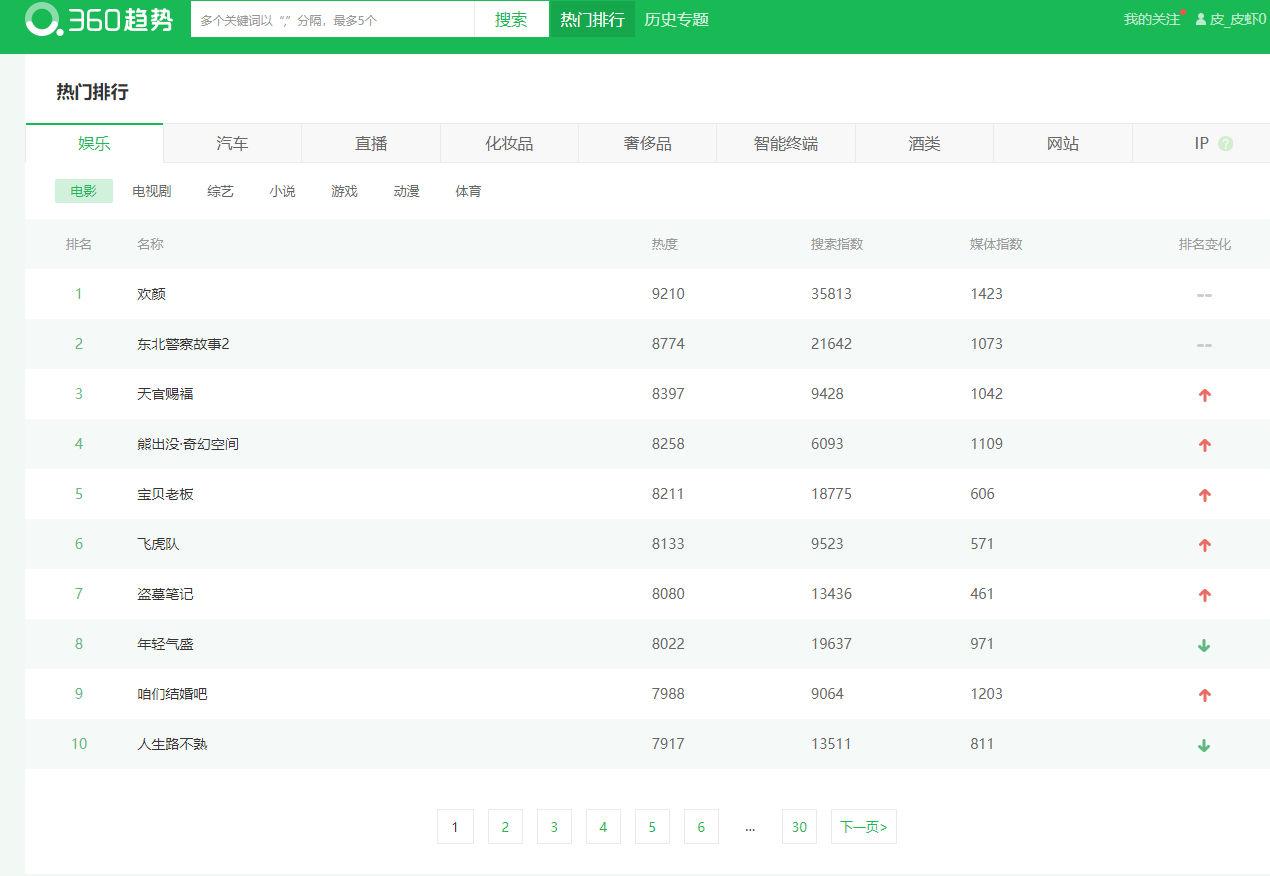Open the 化妆品 category tab
This screenshot has width=1270, height=876.
pyautogui.click(x=509, y=144)
